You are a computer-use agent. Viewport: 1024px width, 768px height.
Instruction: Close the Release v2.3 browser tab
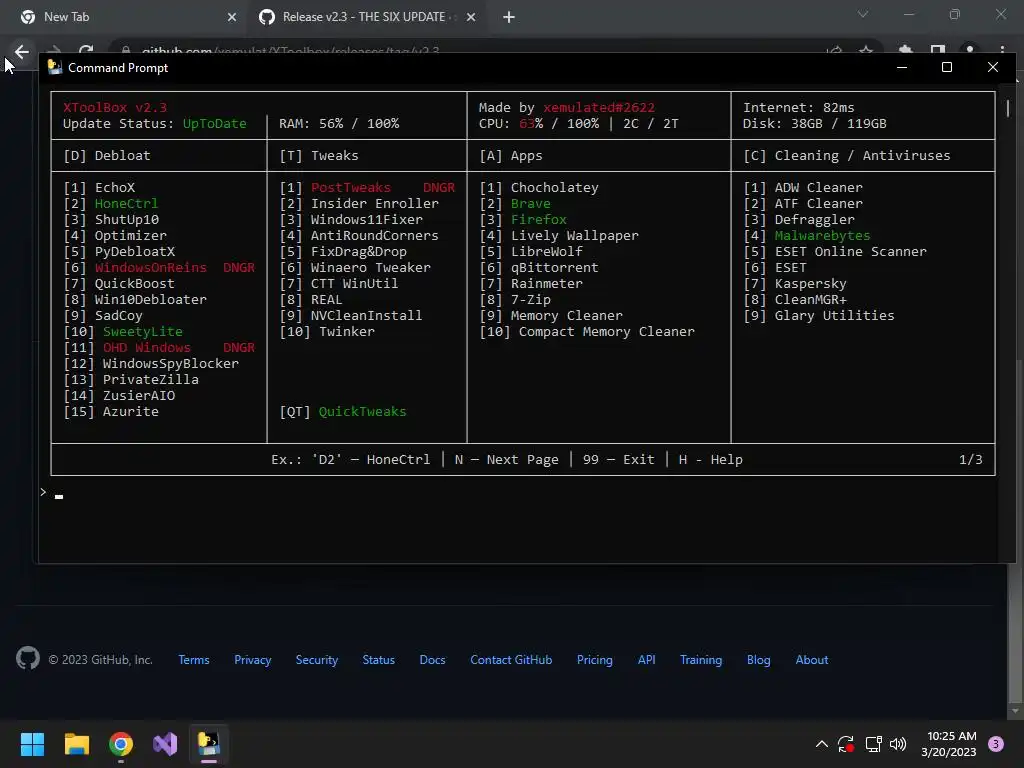[471, 17]
